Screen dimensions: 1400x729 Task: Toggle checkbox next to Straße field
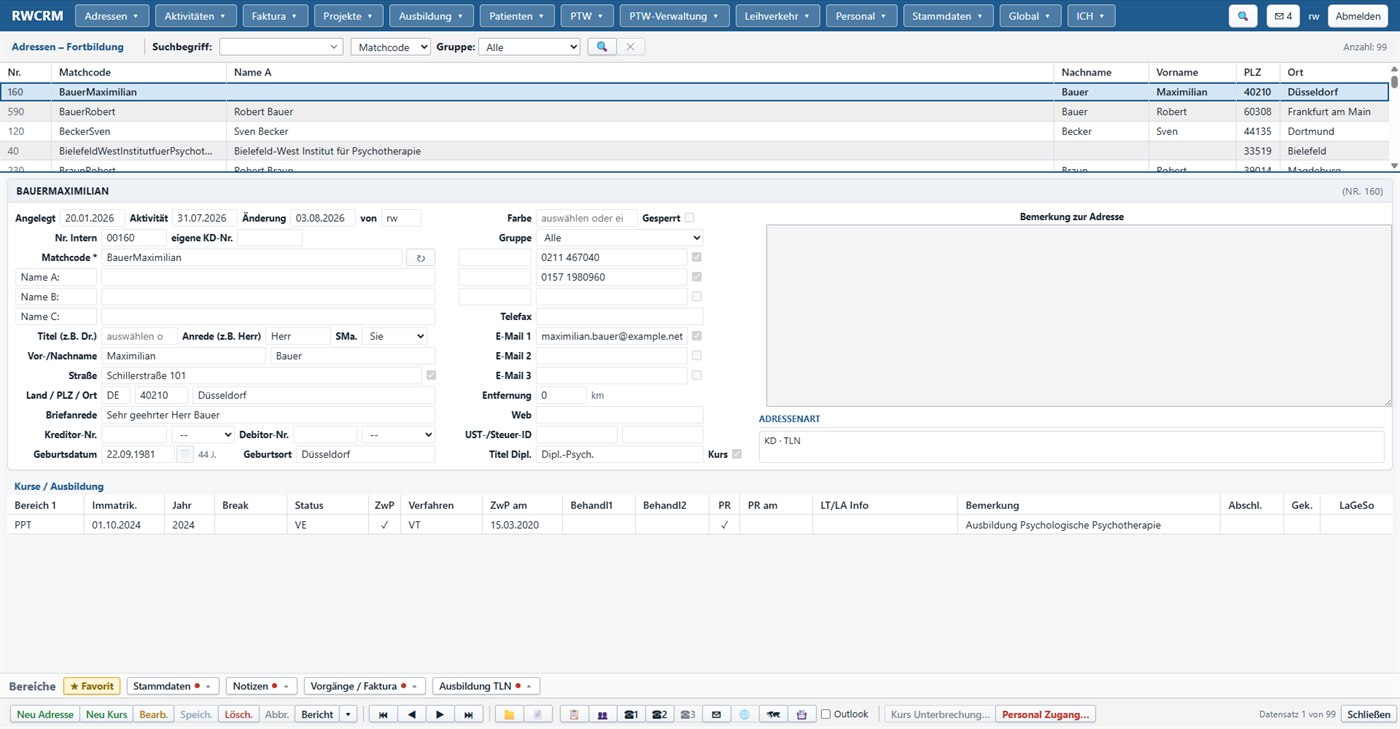click(431, 376)
